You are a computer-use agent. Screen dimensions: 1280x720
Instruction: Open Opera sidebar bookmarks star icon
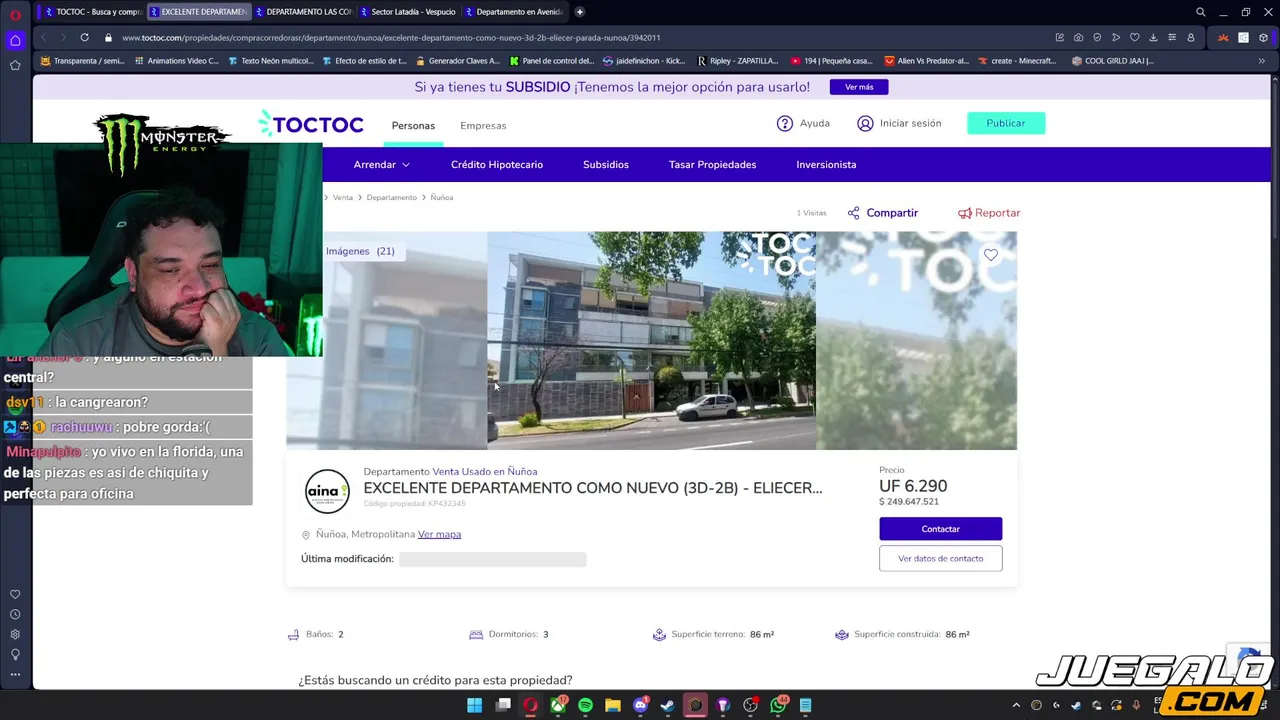click(x=15, y=65)
